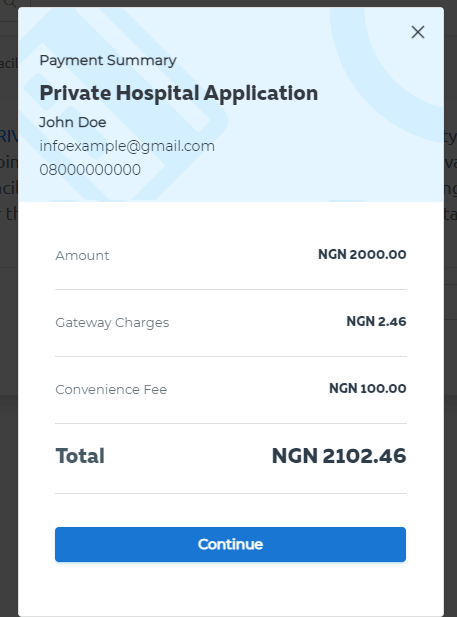457x617 pixels.
Task: Click the partially hidden search icon
Action: [10, 3]
